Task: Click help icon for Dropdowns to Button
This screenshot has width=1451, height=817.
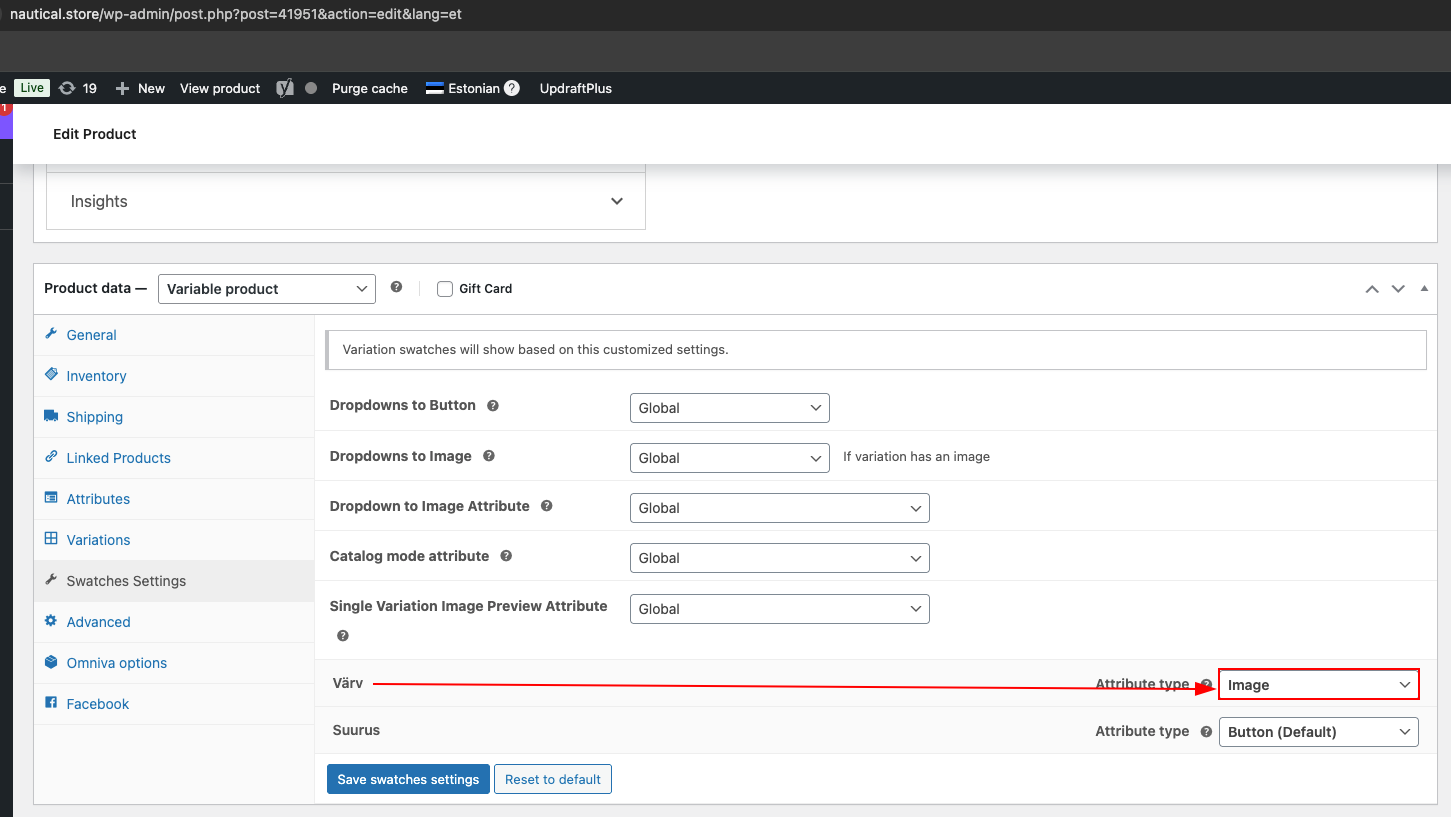Action: click(492, 406)
